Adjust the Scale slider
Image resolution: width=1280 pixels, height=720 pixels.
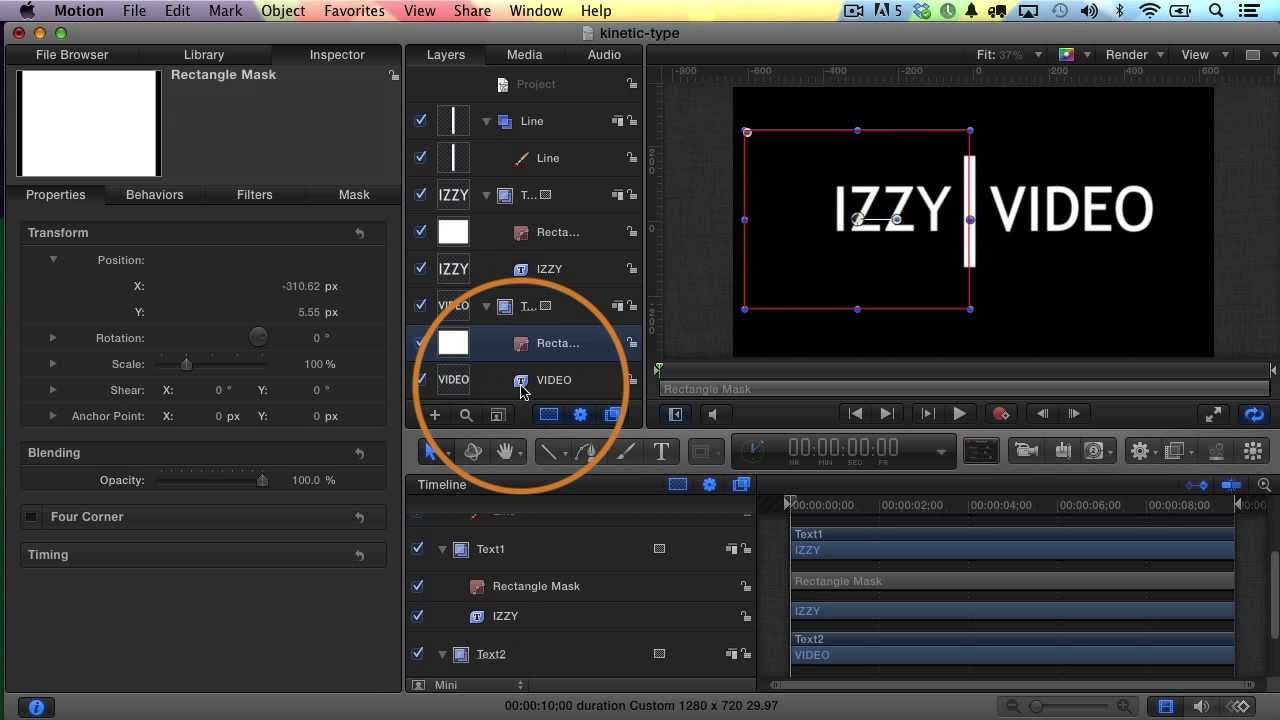(210, 364)
